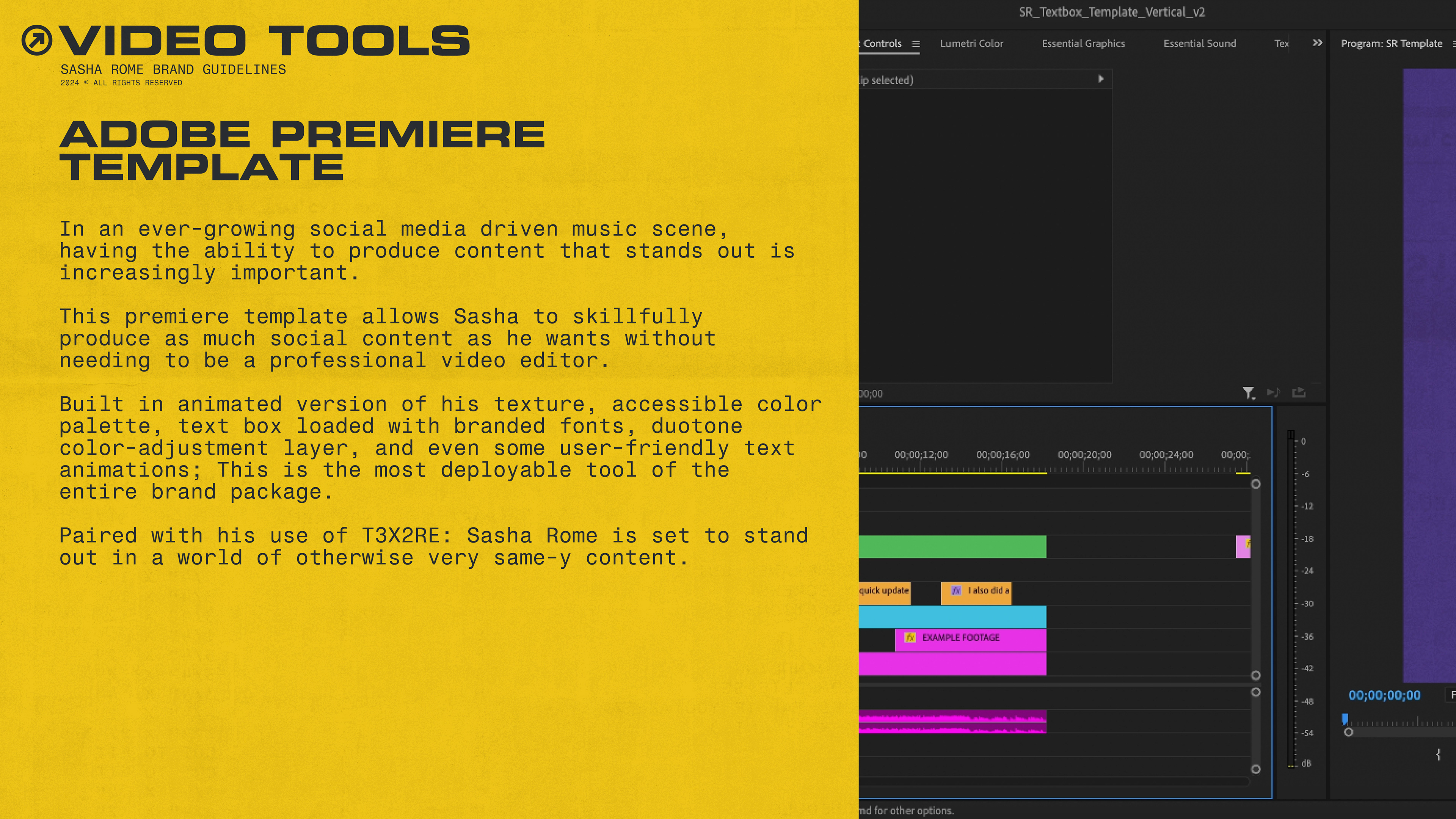This screenshot has width=1456, height=819.
Task: Click timeline ruler at 00;00;16;00
Action: pos(1003,455)
